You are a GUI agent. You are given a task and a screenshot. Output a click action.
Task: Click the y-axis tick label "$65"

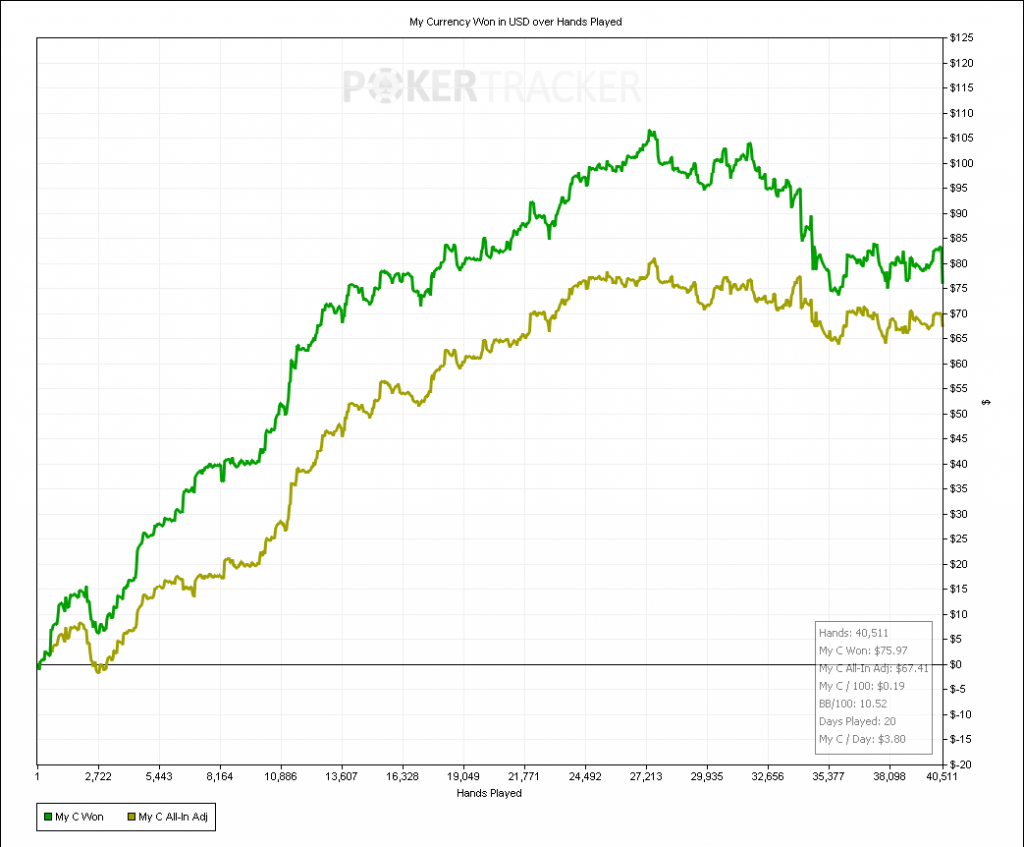pyautogui.click(x=959, y=338)
